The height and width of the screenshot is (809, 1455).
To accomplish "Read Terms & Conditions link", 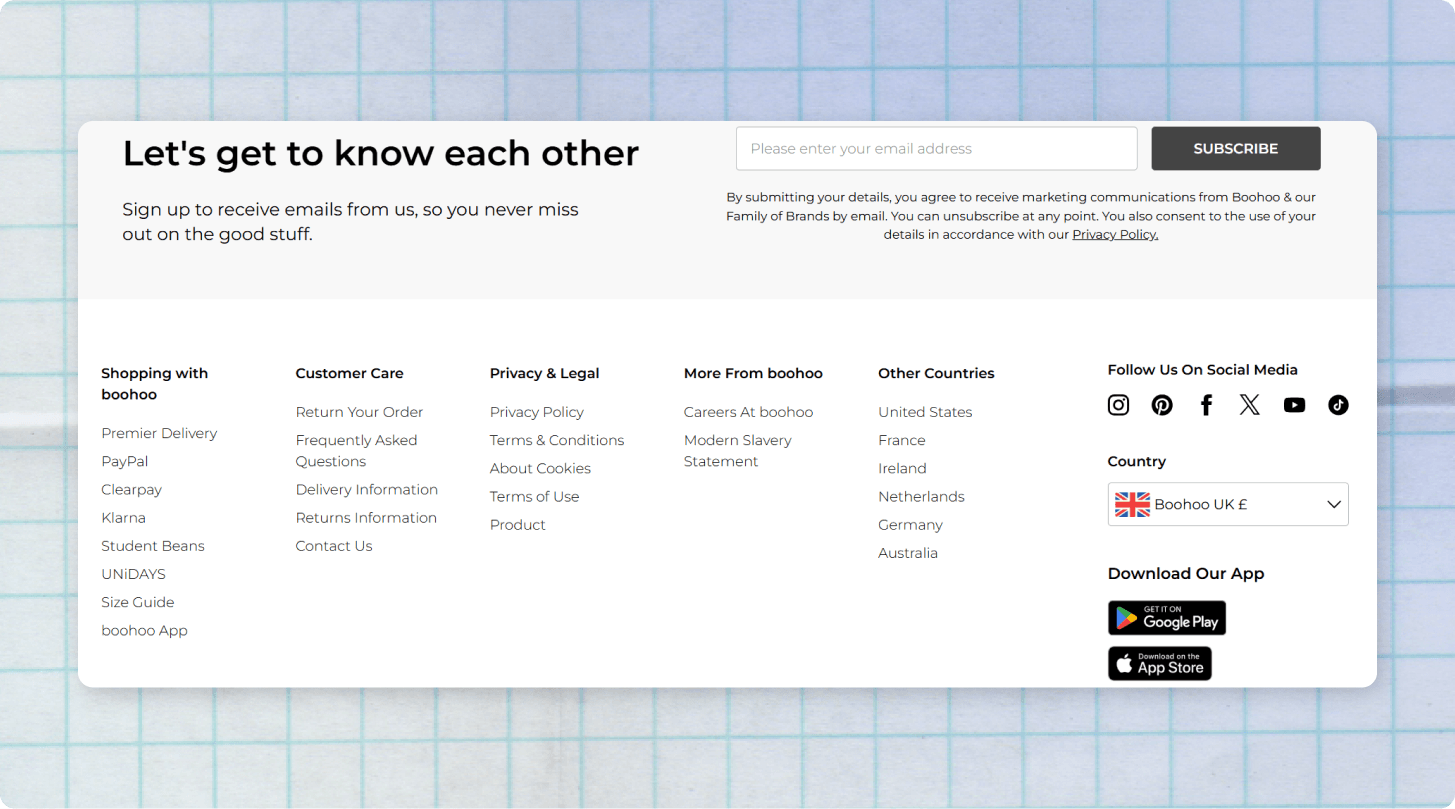I will click(x=557, y=440).
